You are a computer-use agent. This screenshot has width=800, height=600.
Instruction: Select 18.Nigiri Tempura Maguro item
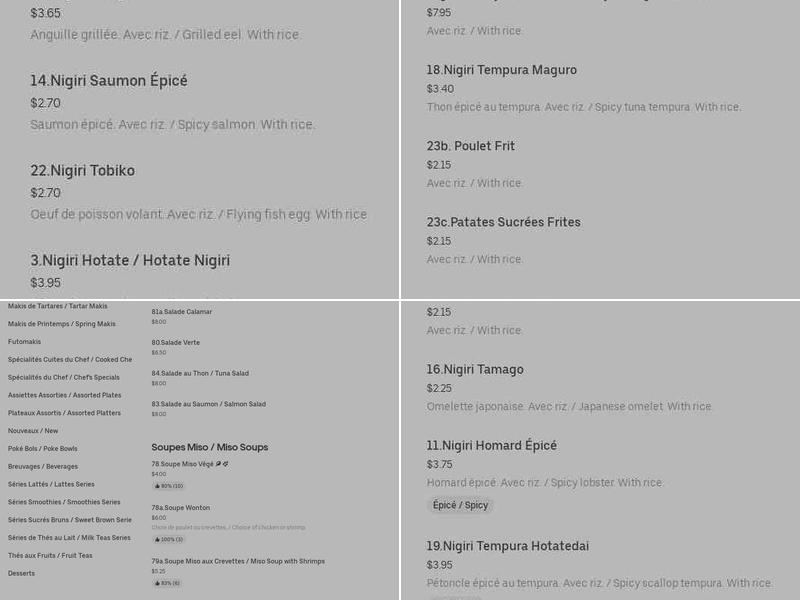(x=502, y=70)
